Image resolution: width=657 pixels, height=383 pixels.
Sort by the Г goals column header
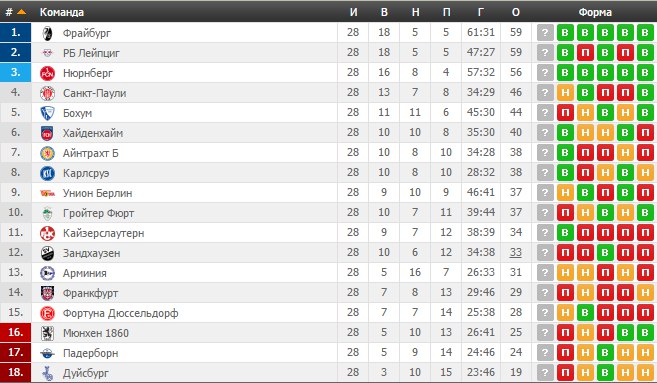pos(481,12)
